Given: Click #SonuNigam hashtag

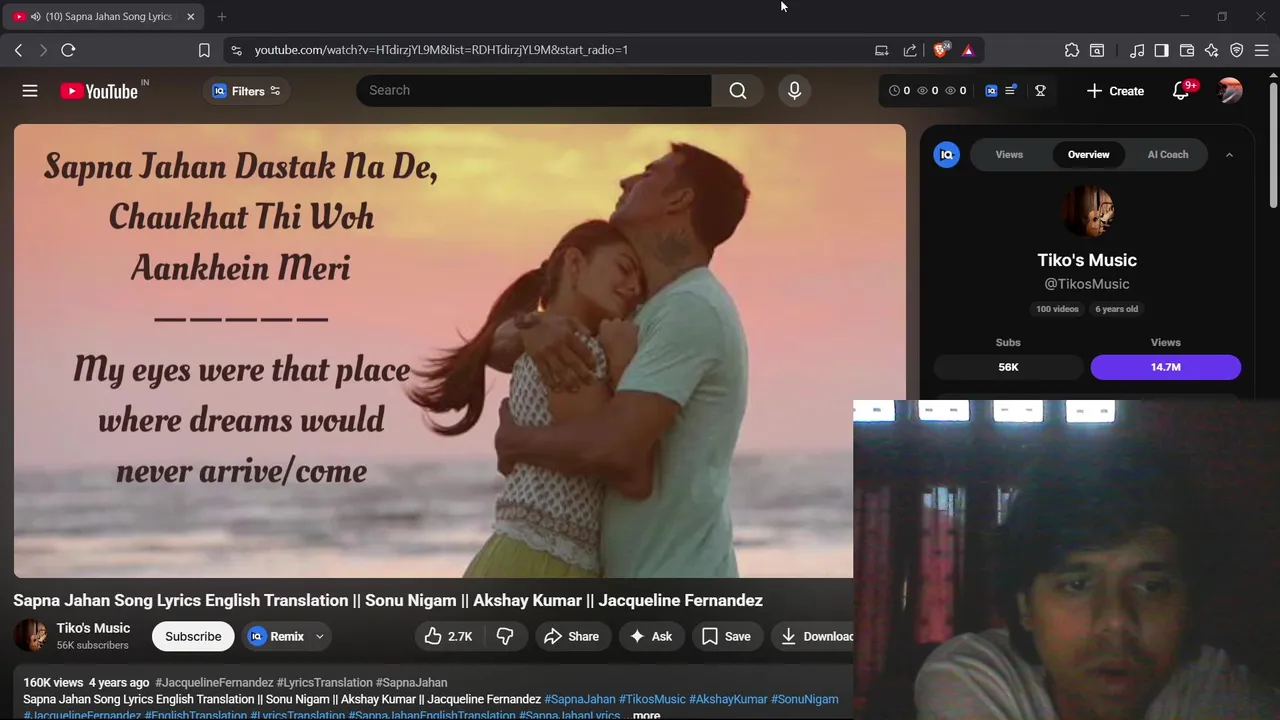Looking at the screenshot, I should [x=804, y=699].
